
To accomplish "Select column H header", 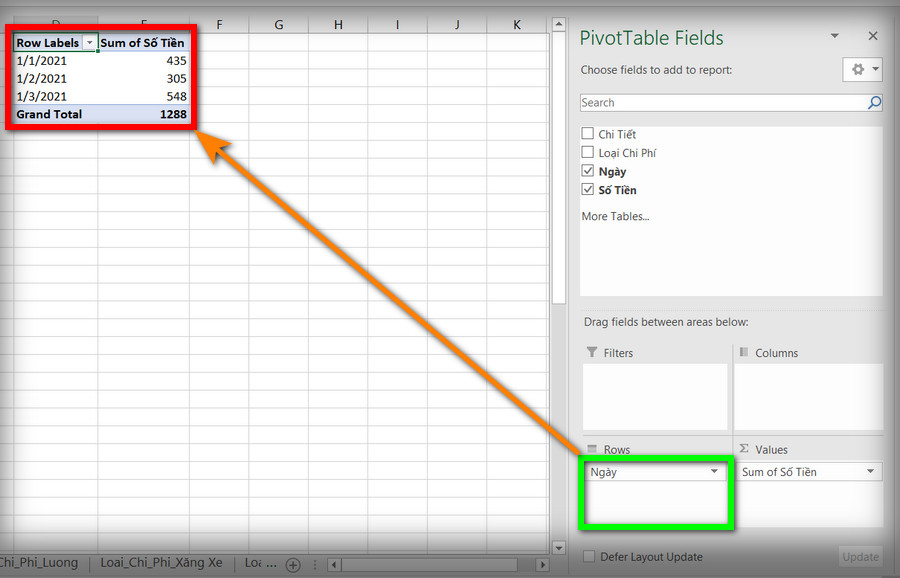I will click(x=338, y=25).
